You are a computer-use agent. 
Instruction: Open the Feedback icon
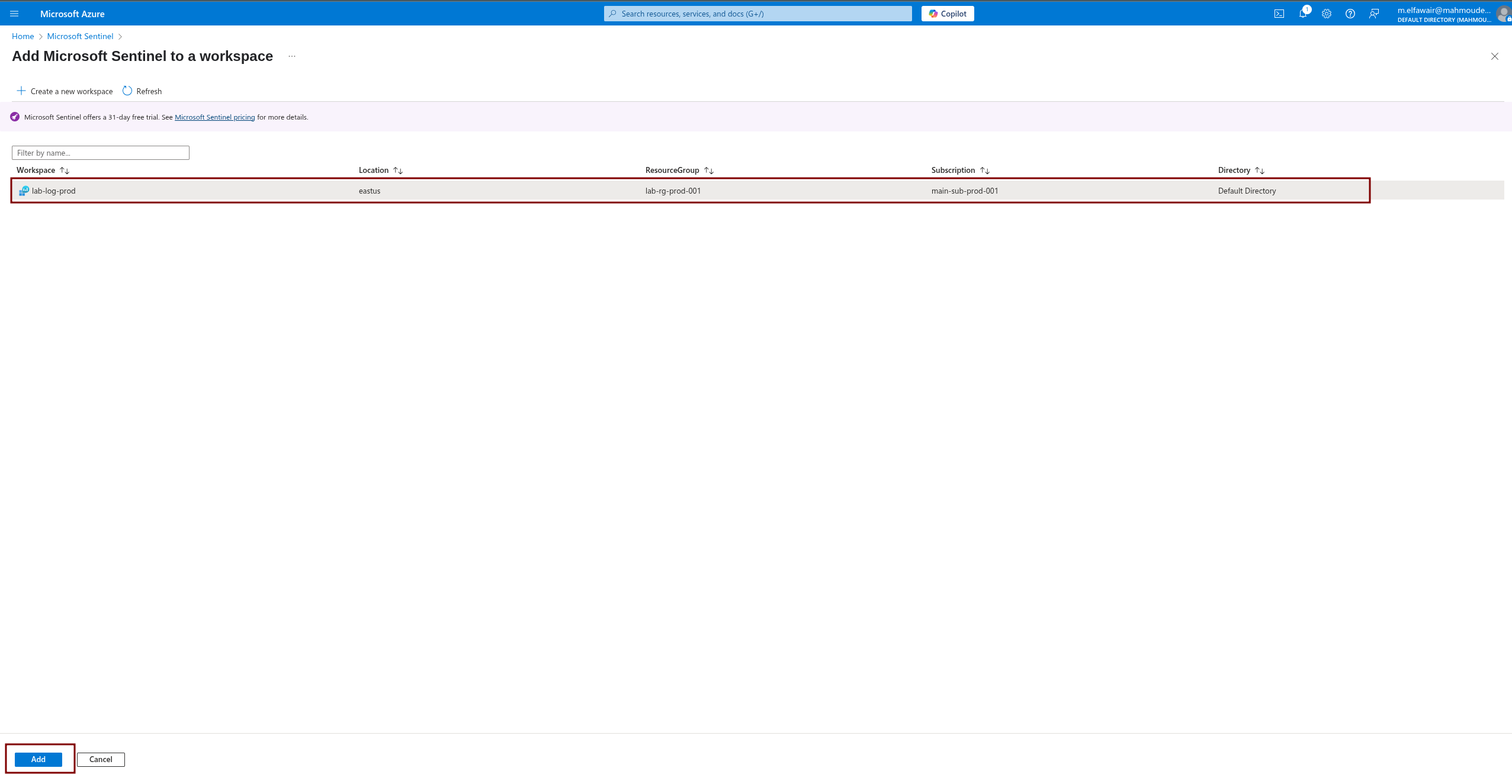click(1374, 14)
